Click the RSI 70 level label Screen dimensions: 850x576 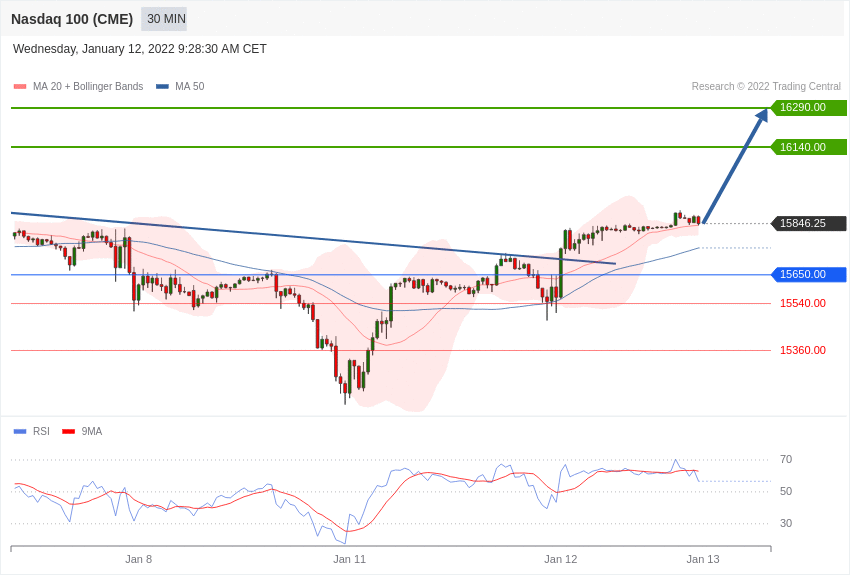[x=786, y=459]
